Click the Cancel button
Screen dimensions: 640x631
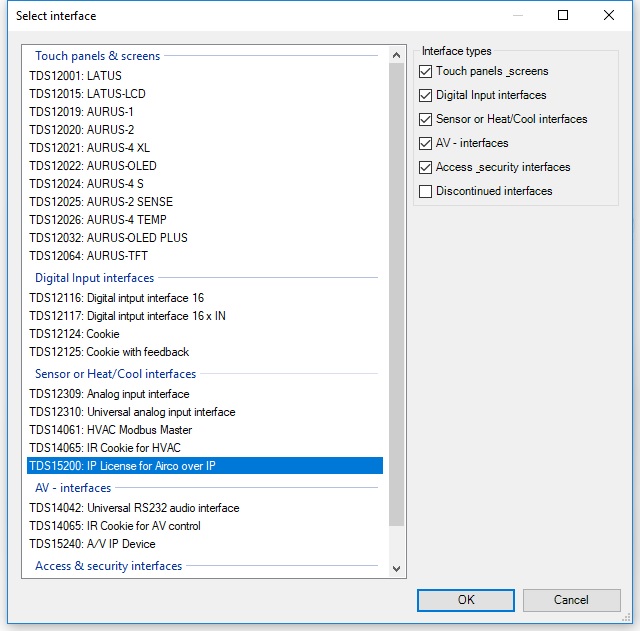571,600
